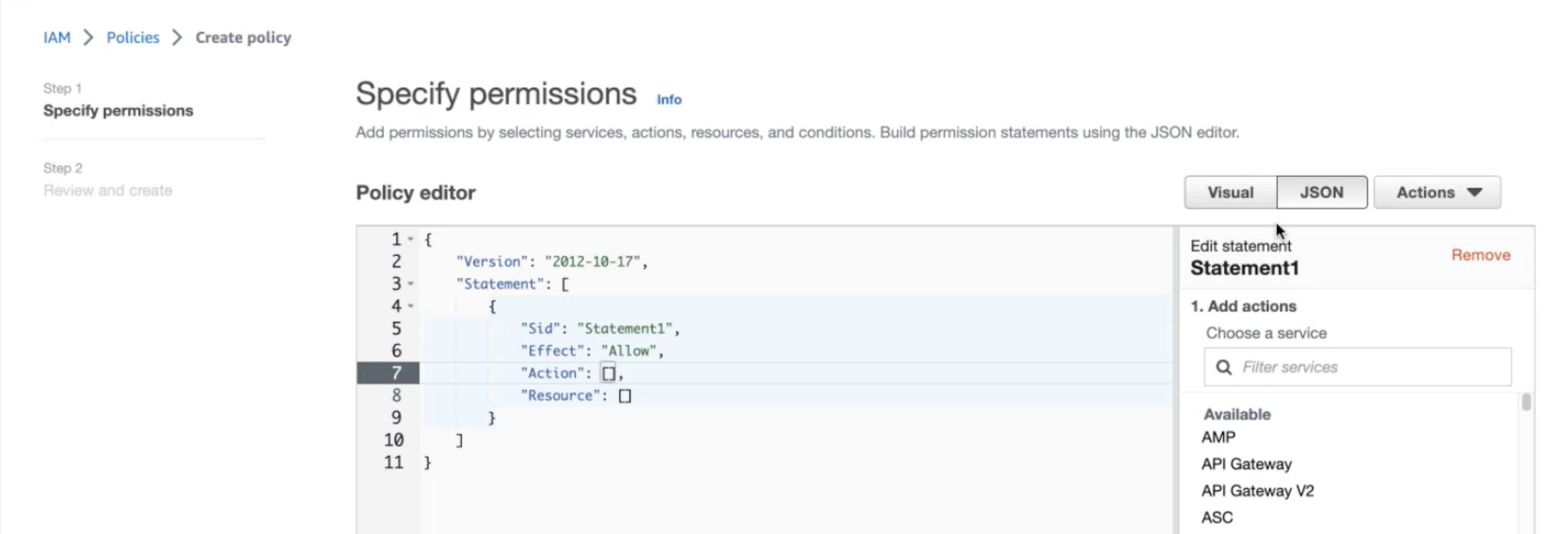Screen dimensions: 1568x534
Task: Focus the Filter services search field
Action: tap(1366, 367)
